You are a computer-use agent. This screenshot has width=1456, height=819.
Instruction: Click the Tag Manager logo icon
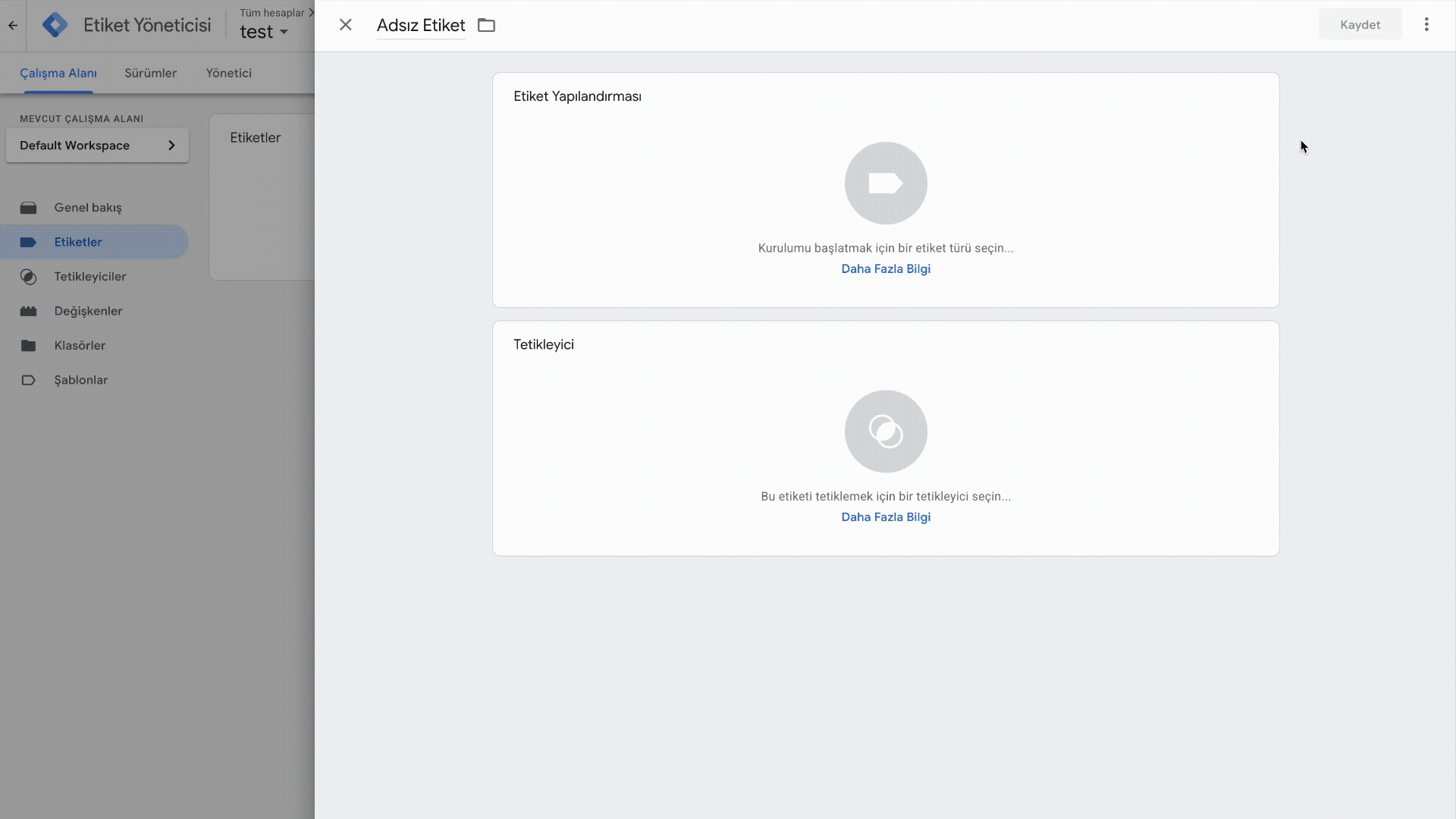(x=55, y=25)
